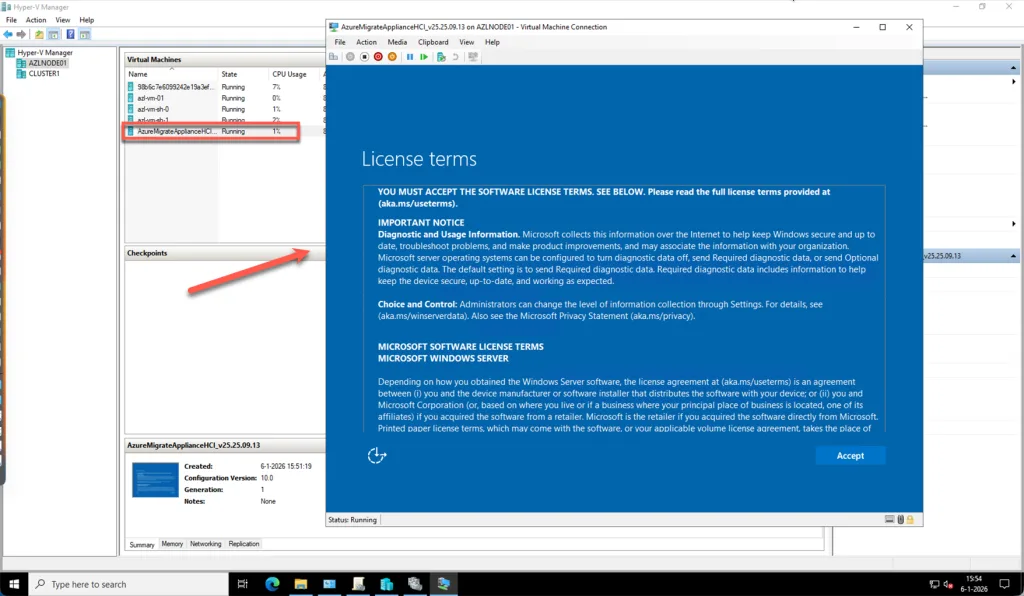Click the Turn Off VM toolbar icon
Image resolution: width=1024 pixels, height=596 pixels.
tap(364, 57)
